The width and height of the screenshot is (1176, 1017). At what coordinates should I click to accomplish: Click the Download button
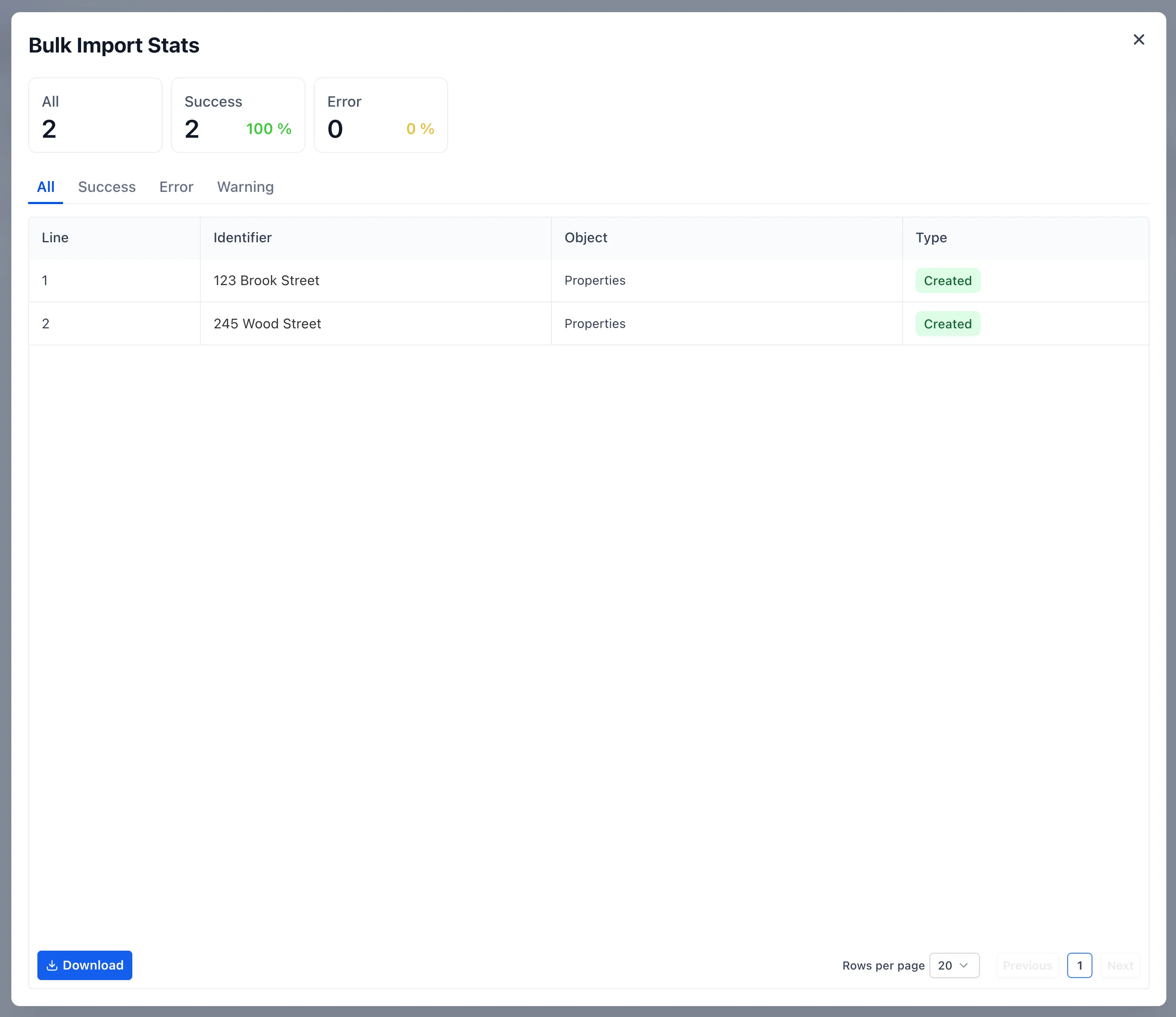tap(84, 965)
